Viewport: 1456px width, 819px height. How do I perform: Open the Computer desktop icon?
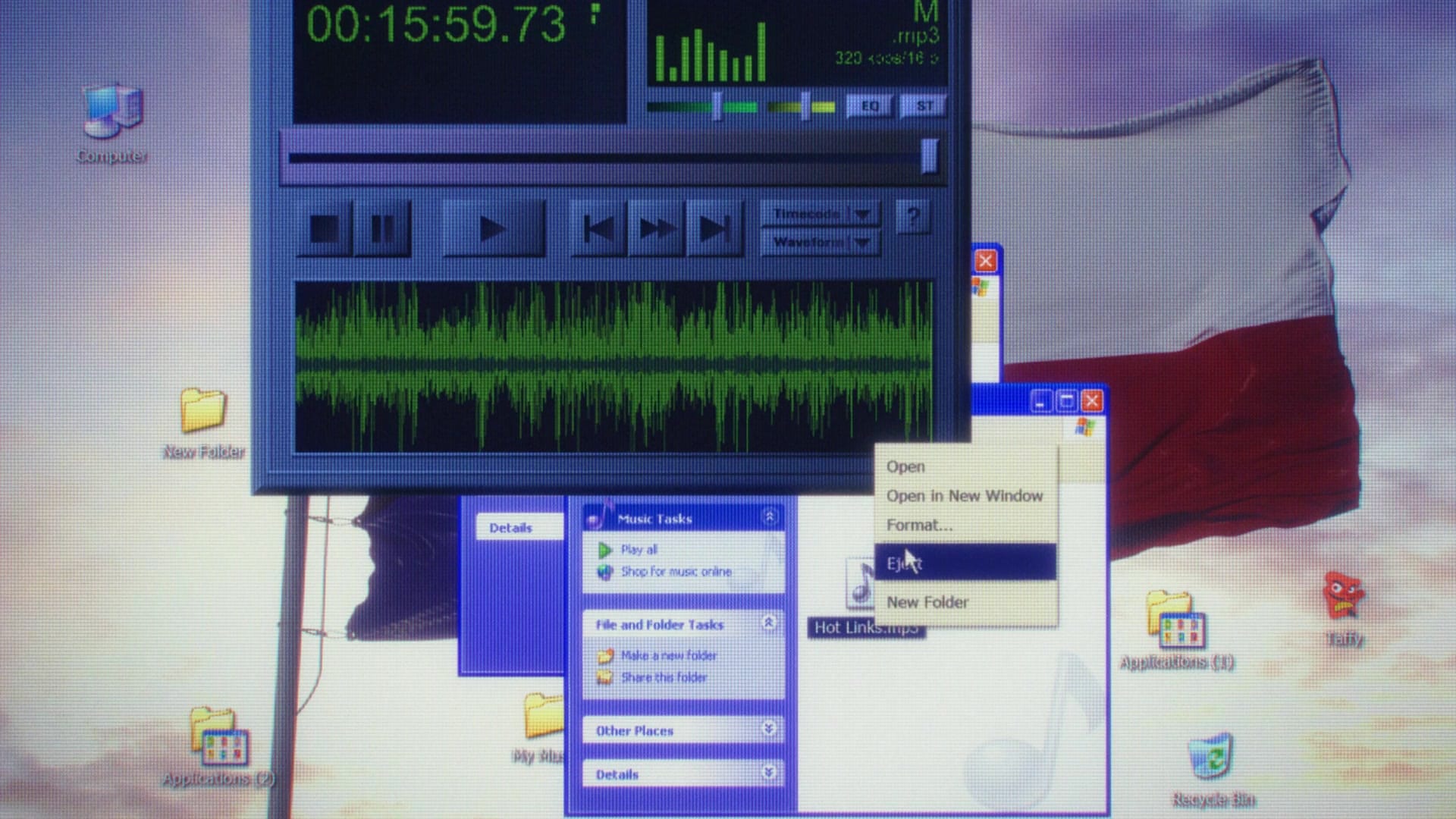click(112, 124)
